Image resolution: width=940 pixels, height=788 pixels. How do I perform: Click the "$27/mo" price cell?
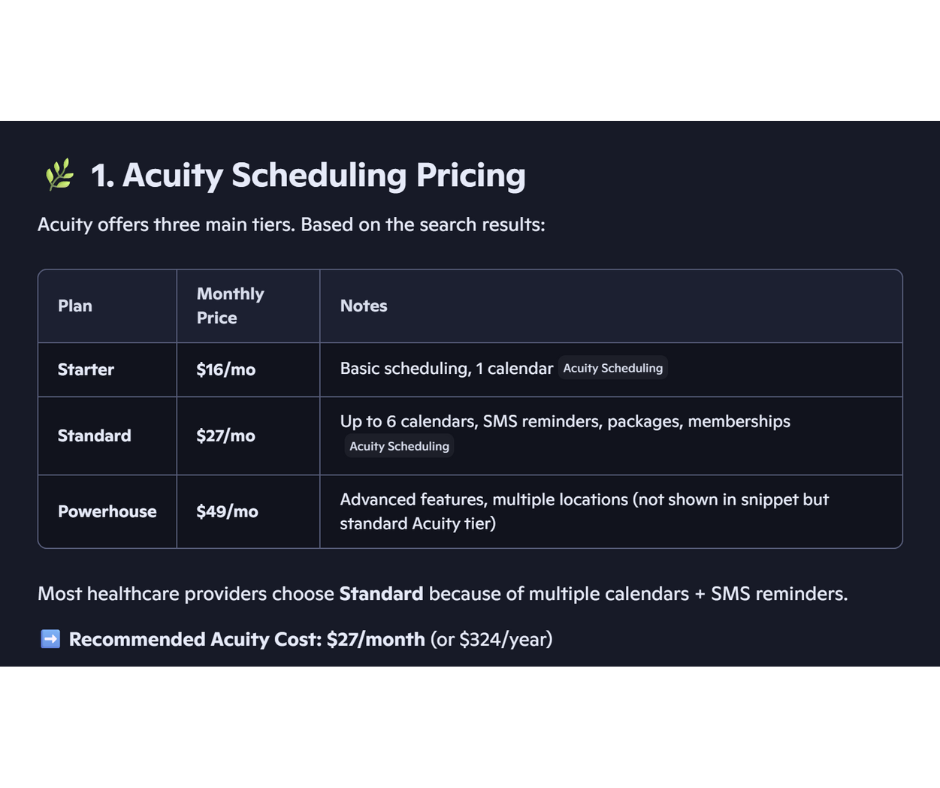click(x=226, y=436)
